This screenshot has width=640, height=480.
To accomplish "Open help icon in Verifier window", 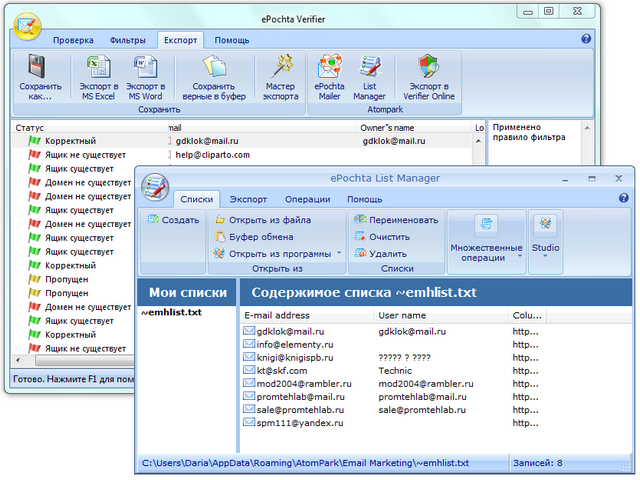I will 586,39.
